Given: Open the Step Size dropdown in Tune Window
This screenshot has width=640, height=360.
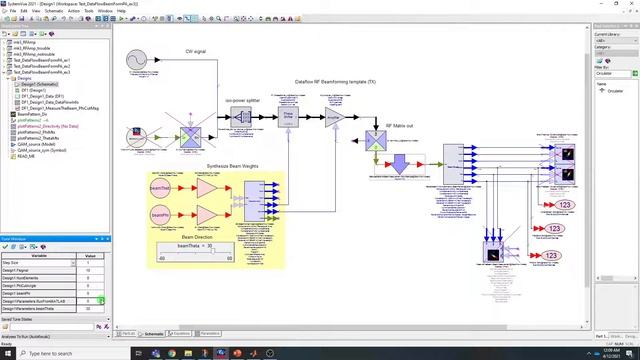Looking at the screenshot, I should (x=73, y=263).
